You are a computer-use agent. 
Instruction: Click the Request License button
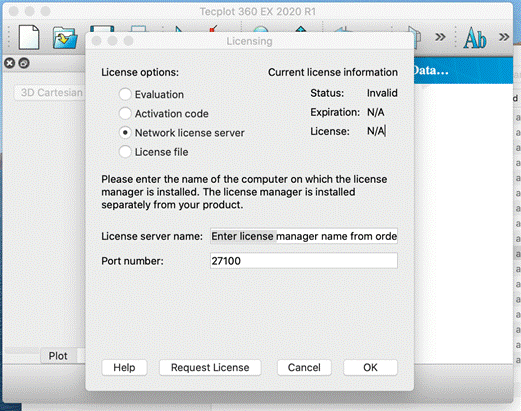[x=210, y=367]
